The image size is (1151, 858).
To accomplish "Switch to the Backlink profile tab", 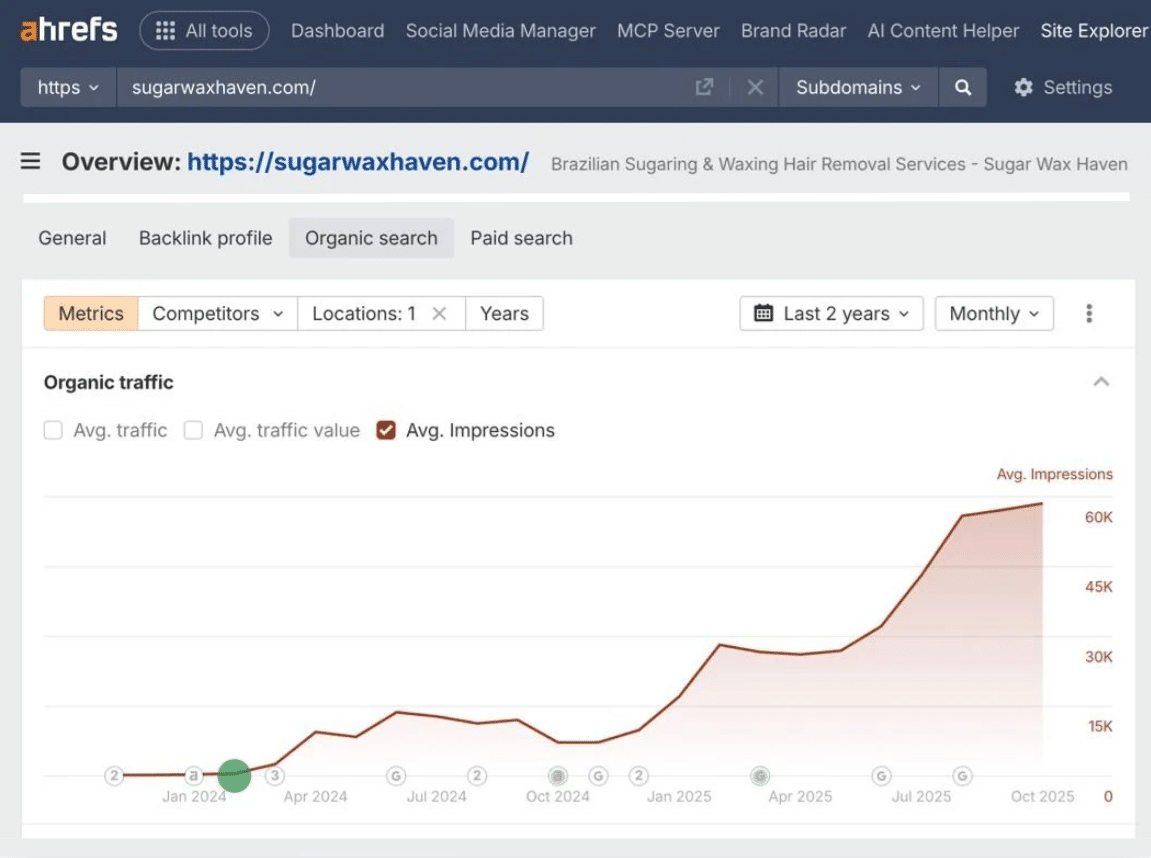I will (206, 238).
